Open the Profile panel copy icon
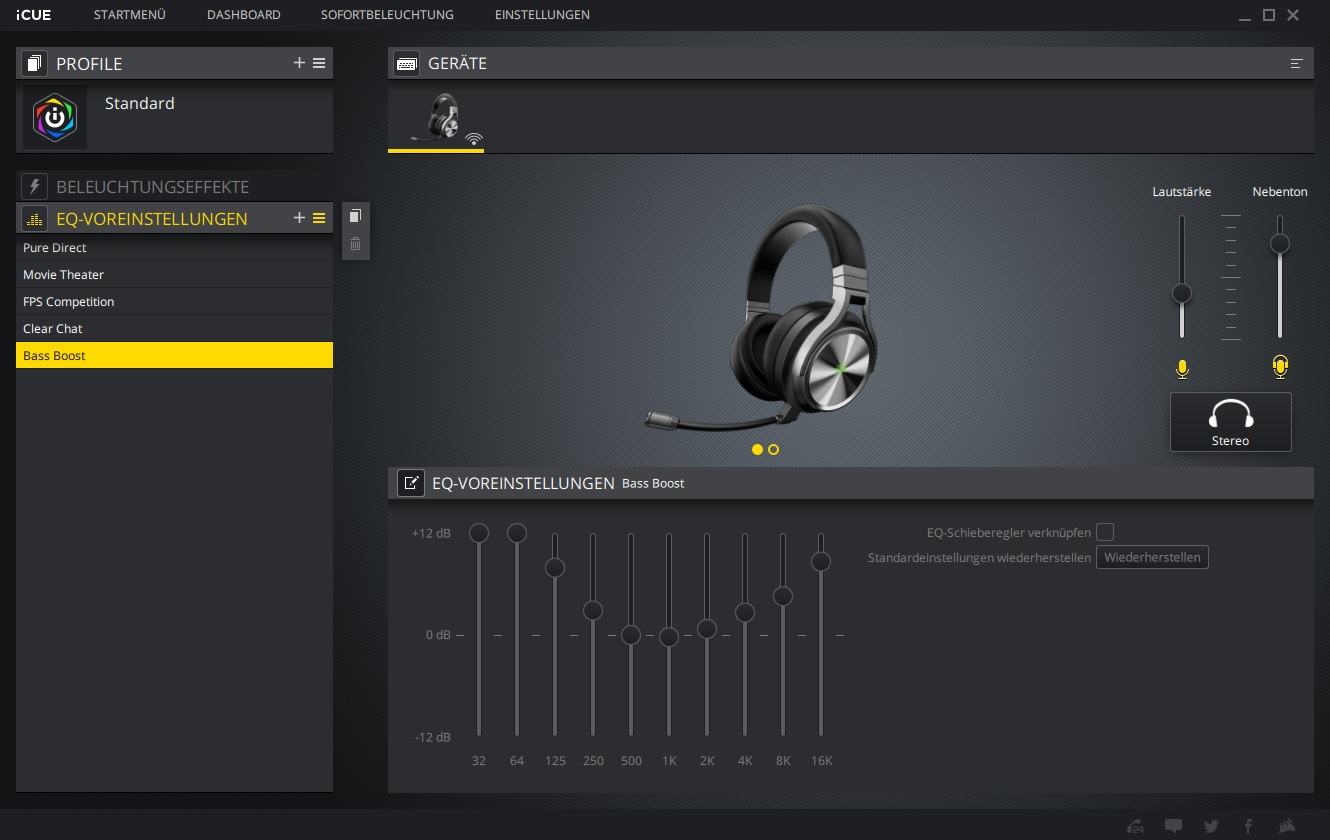Screen dimensions: 1330x840 35,63
